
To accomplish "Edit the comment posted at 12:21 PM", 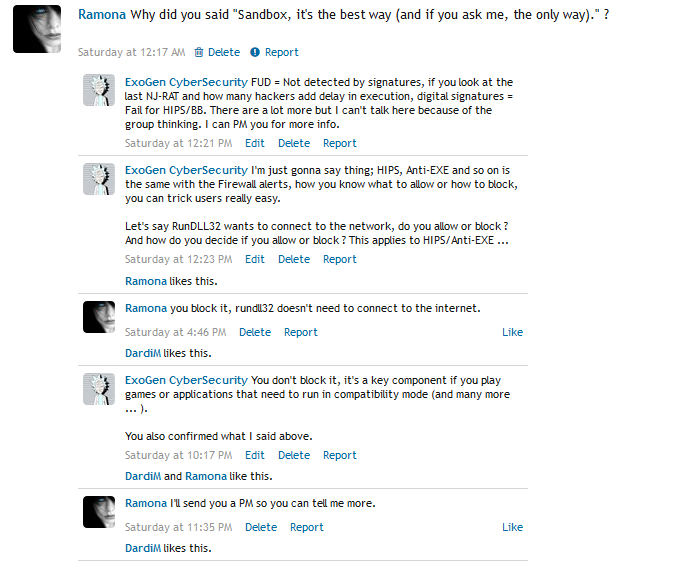I will tap(255, 143).
